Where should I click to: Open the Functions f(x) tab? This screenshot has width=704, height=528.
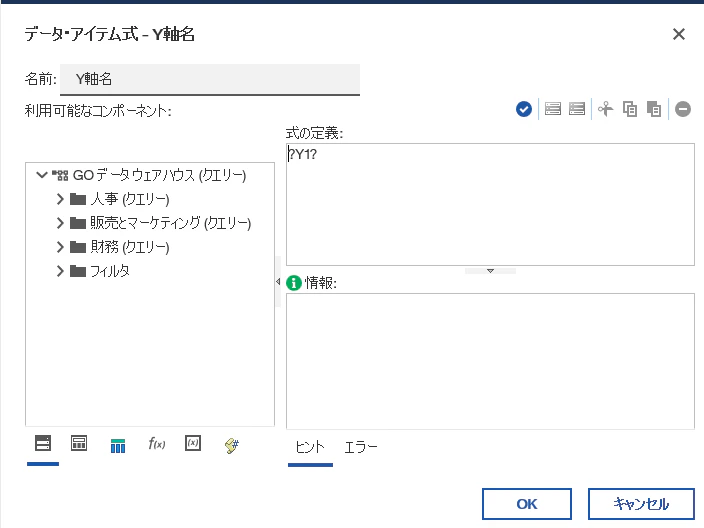coord(157,444)
